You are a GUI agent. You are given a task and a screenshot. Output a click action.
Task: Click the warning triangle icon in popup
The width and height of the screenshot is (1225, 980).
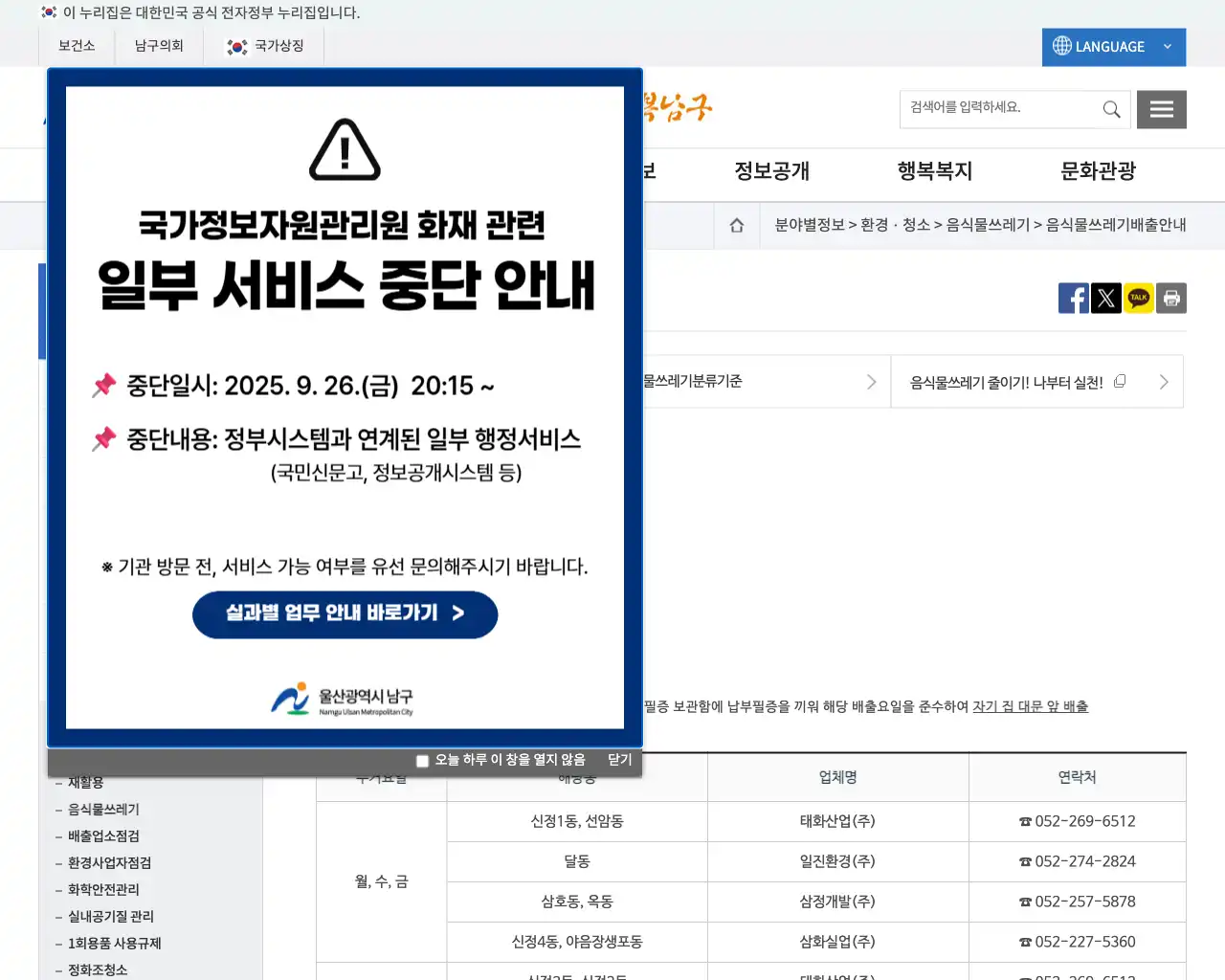coord(345,149)
